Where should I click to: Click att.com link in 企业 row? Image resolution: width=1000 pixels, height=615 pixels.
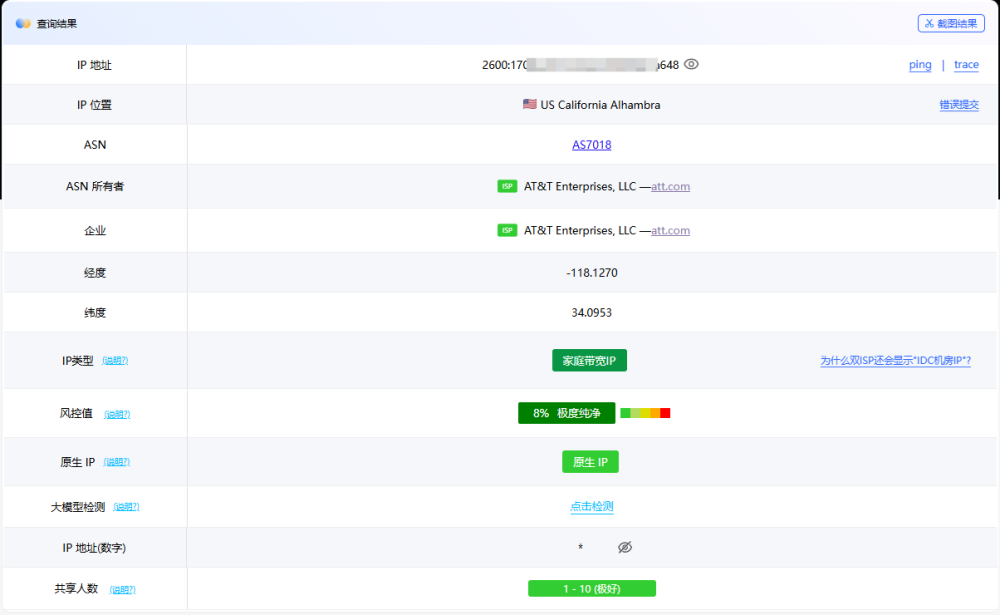point(670,231)
